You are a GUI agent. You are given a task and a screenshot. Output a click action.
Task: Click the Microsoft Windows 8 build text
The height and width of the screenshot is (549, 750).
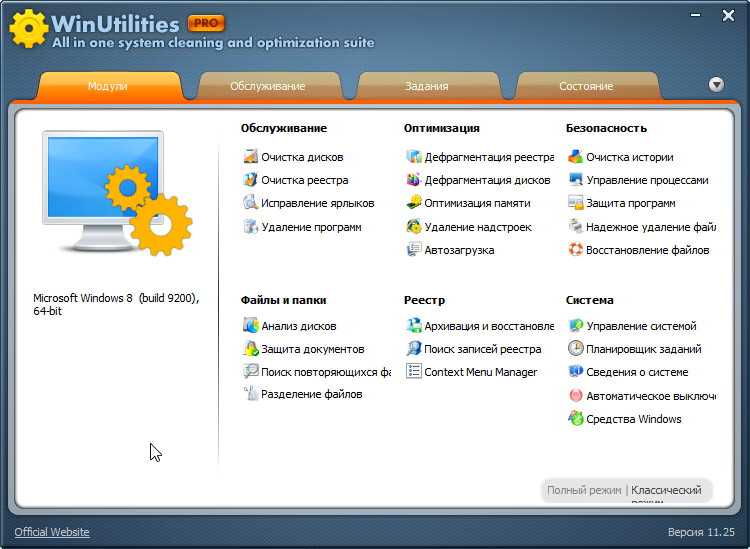[x=116, y=304]
